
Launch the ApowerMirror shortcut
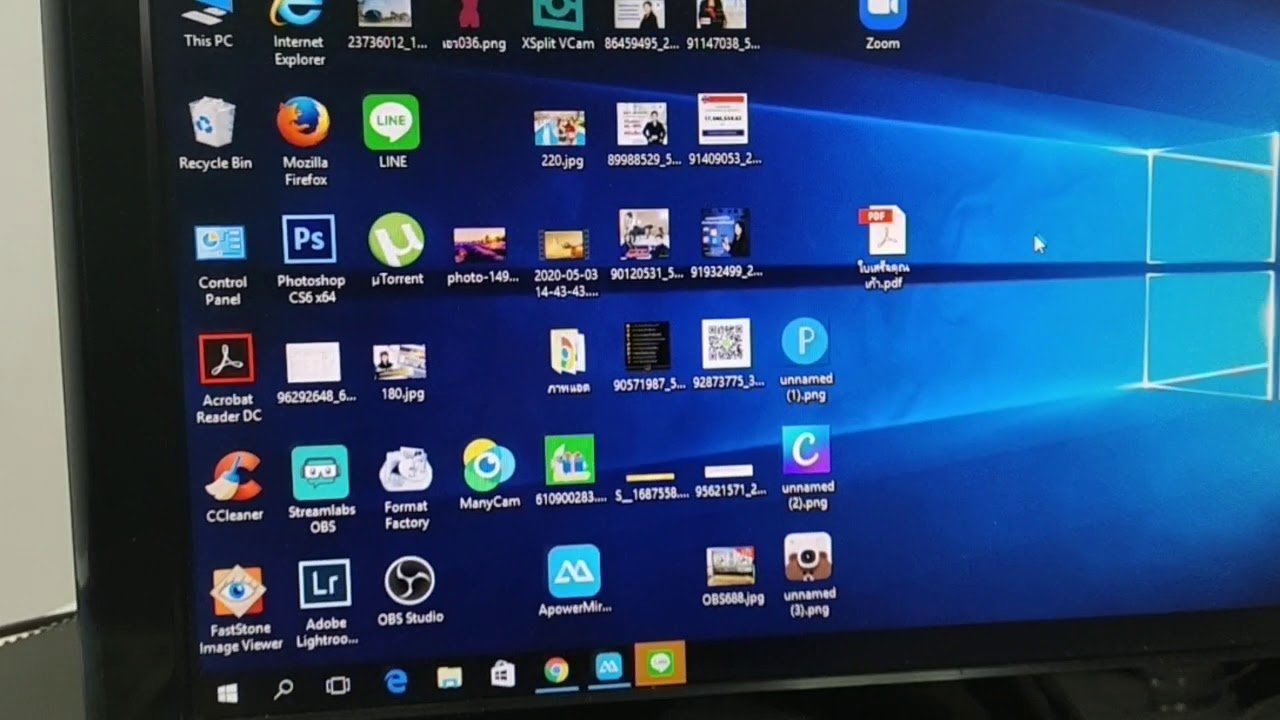pyautogui.click(x=574, y=579)
